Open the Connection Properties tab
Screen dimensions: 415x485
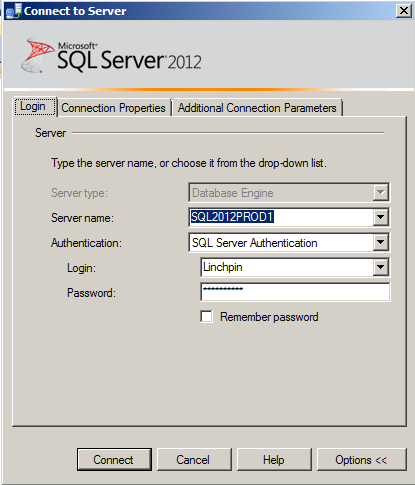click(113, 108)
